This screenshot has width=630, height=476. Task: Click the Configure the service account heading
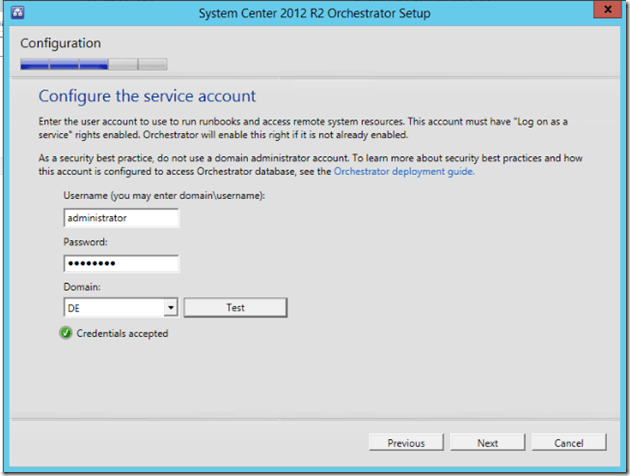tap(147, 97)
